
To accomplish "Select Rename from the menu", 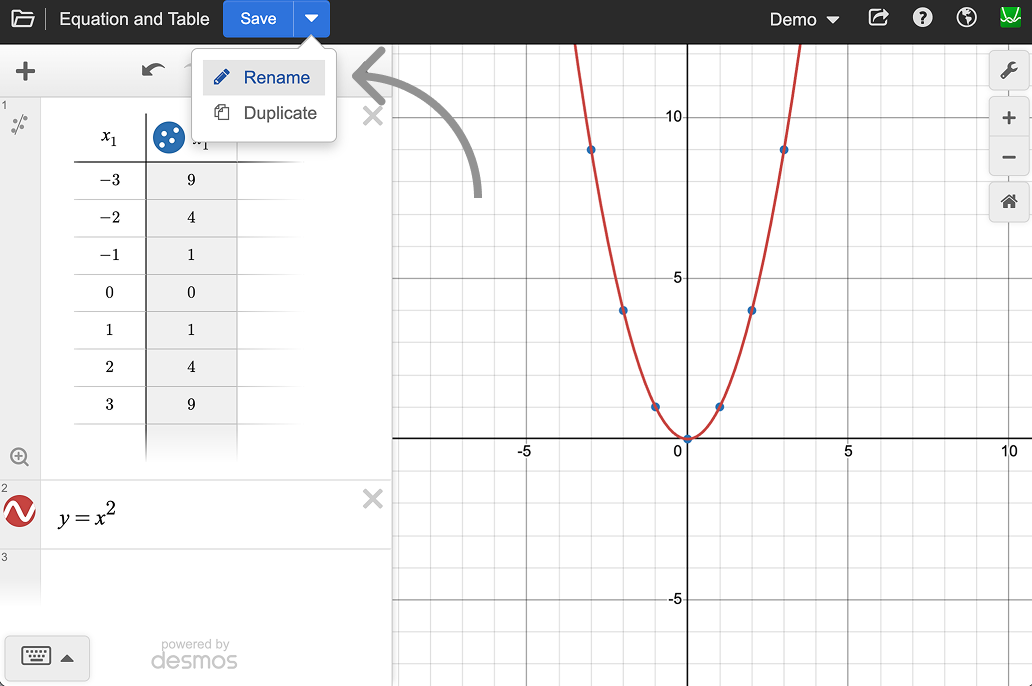I will click(x=264, y=78).
